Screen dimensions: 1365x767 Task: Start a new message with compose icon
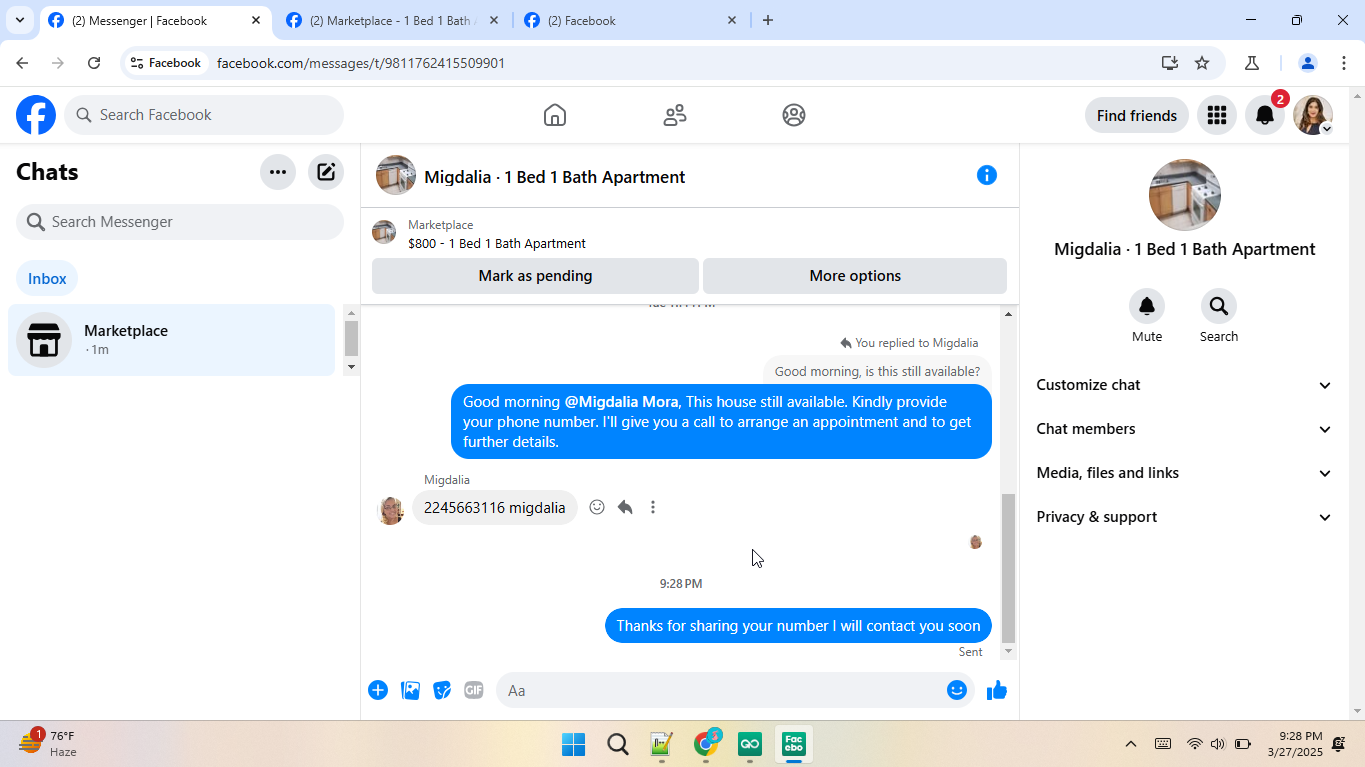326,172
